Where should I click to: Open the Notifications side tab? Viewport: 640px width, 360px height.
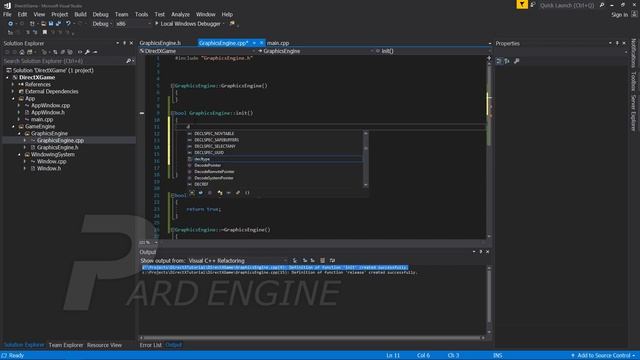click(x=634, y=53)
